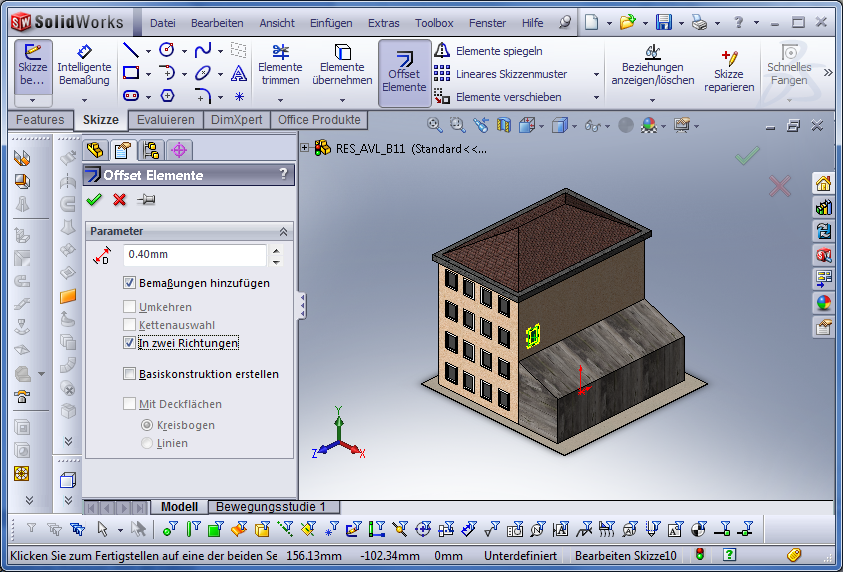Toggle the In zwei Richtungen checkbox
Viewport: 843px width, 572px height.
[x=129, y=343]
